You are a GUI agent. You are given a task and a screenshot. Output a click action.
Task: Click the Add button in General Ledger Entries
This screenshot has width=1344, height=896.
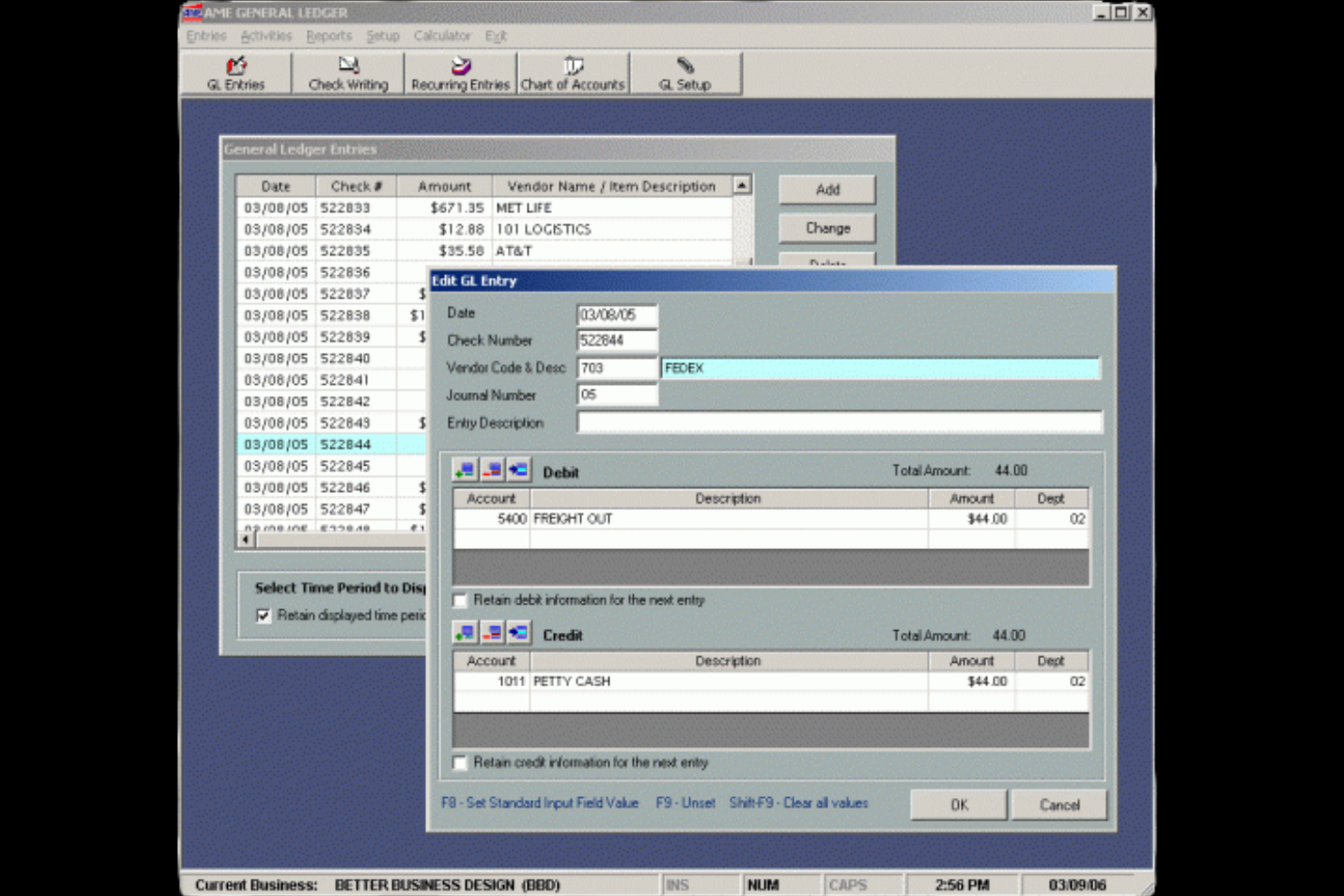pos(826,190)
